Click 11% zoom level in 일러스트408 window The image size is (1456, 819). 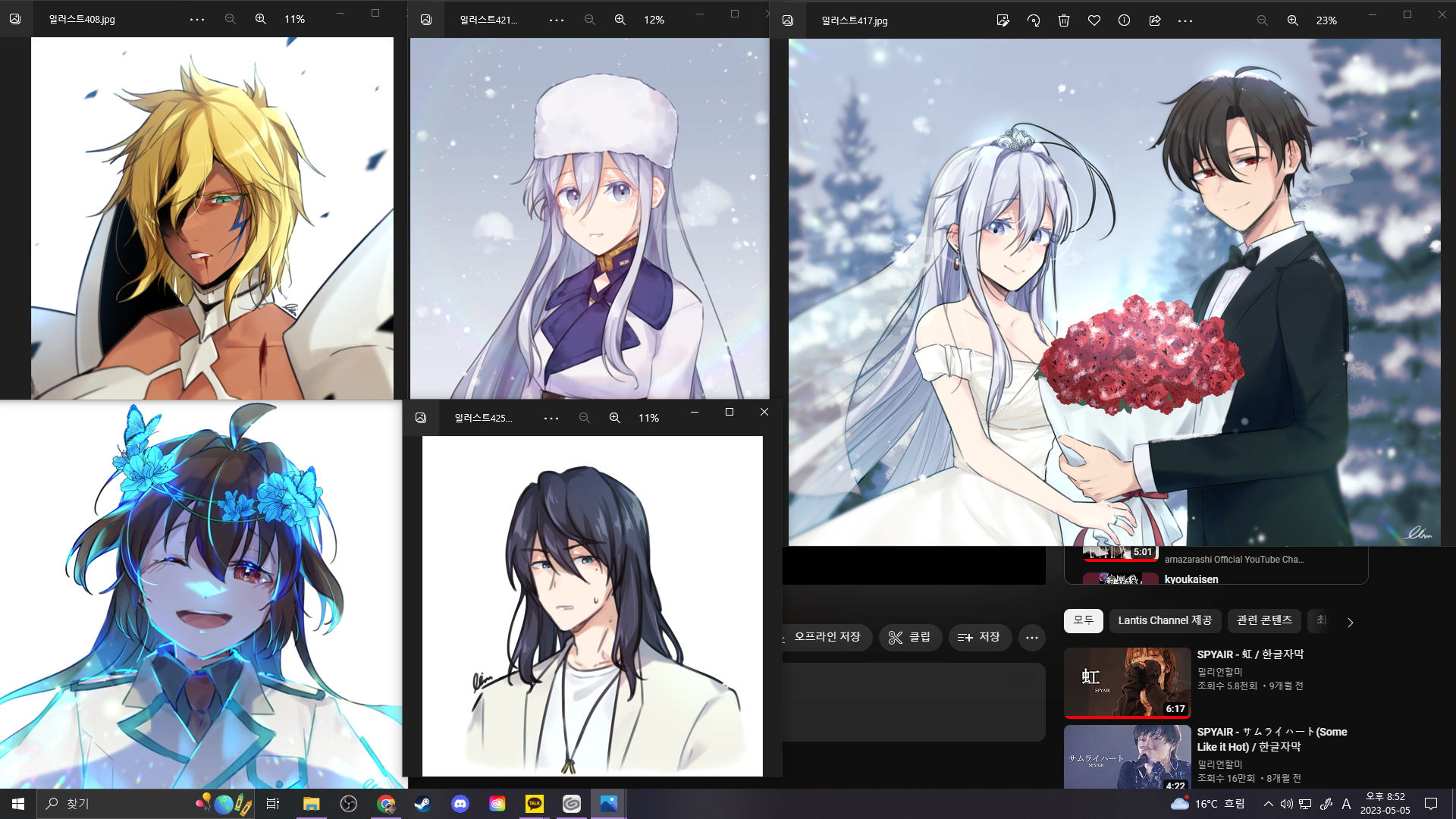tap(294, 19)
